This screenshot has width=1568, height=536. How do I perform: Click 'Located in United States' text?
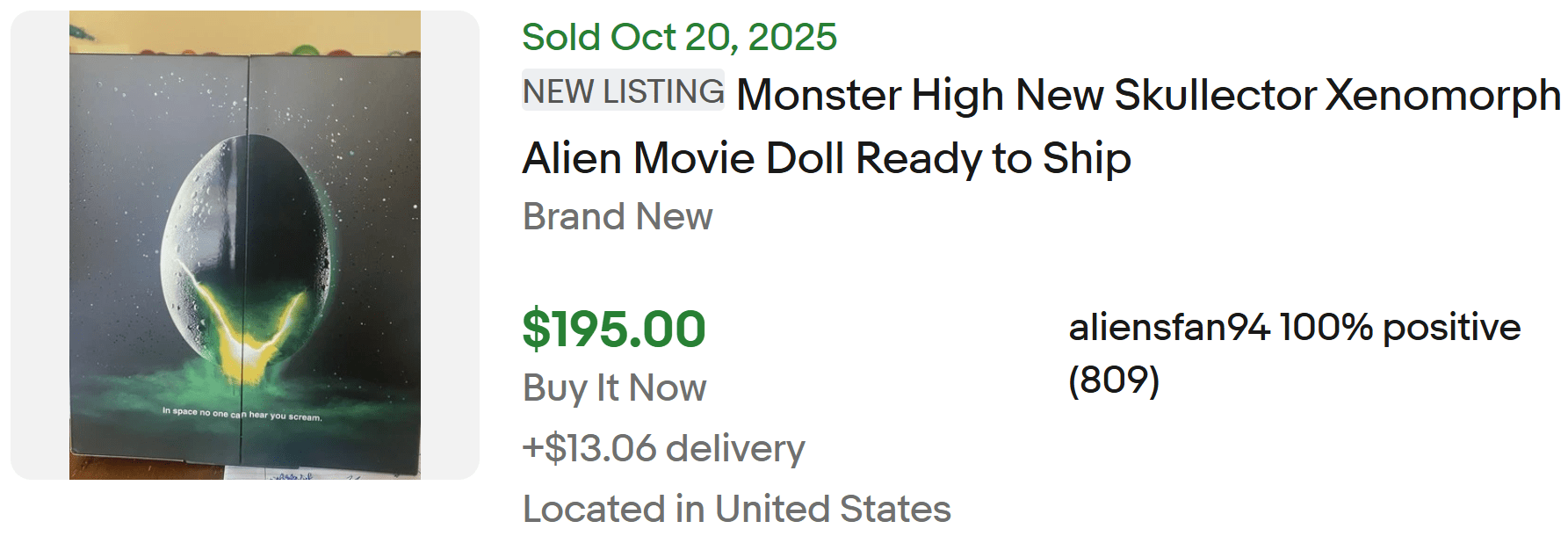point(736,508)
